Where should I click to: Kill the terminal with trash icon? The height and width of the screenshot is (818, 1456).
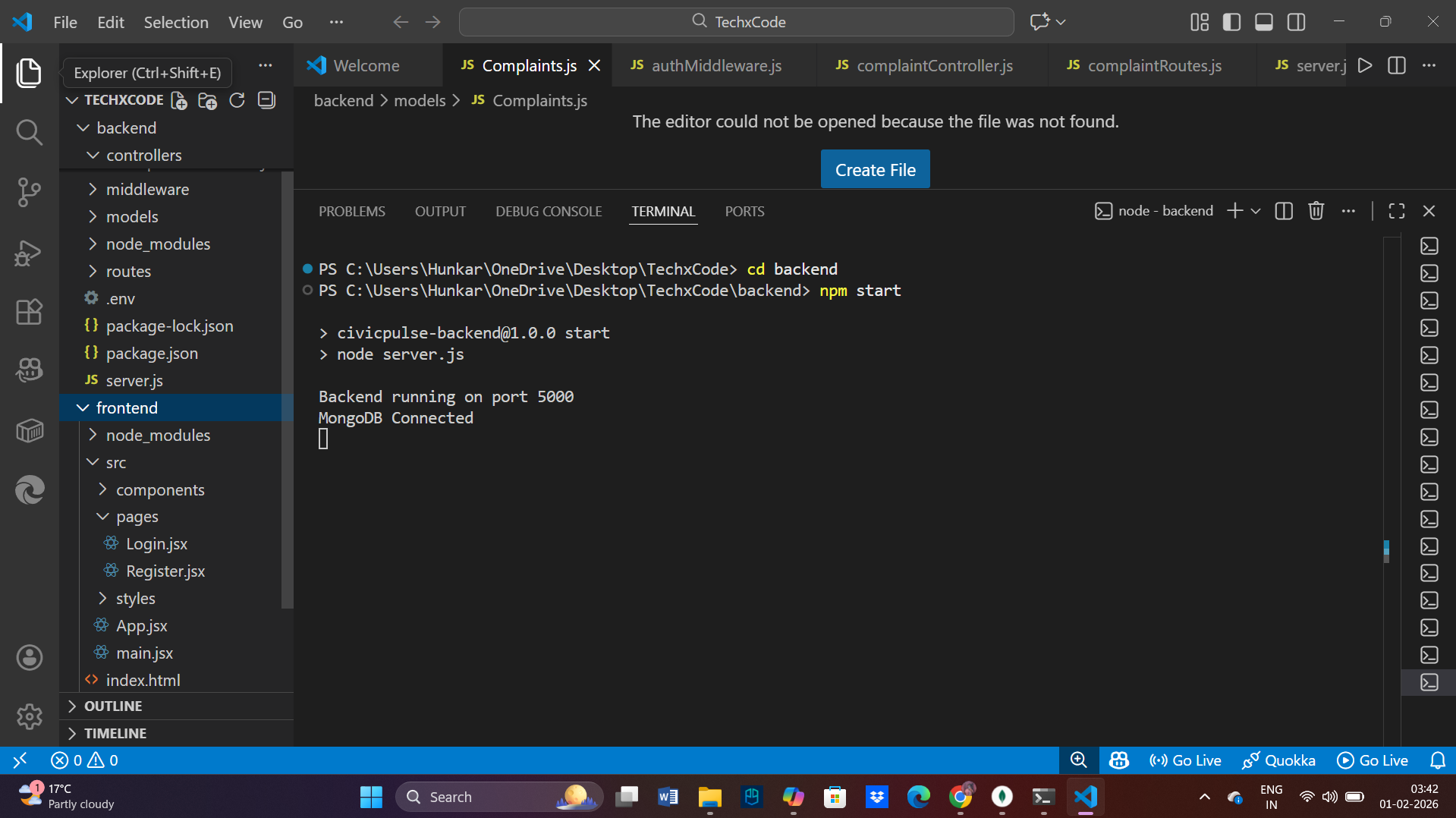click(1316, 211)
